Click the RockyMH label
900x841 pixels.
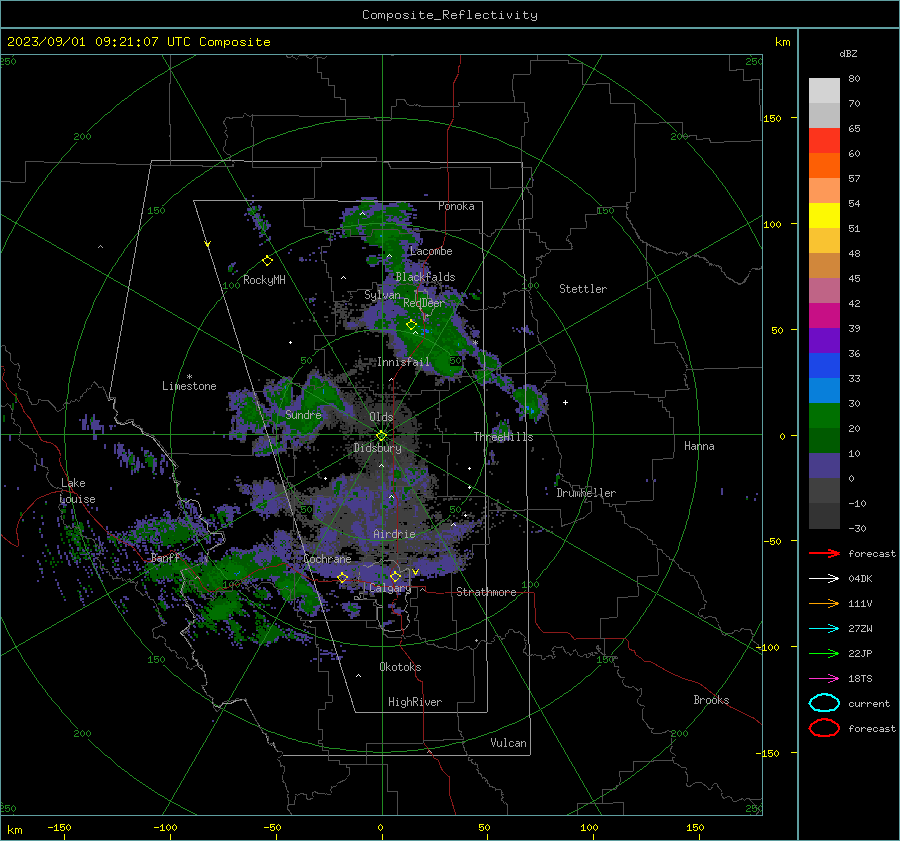(x=264, y=280)
